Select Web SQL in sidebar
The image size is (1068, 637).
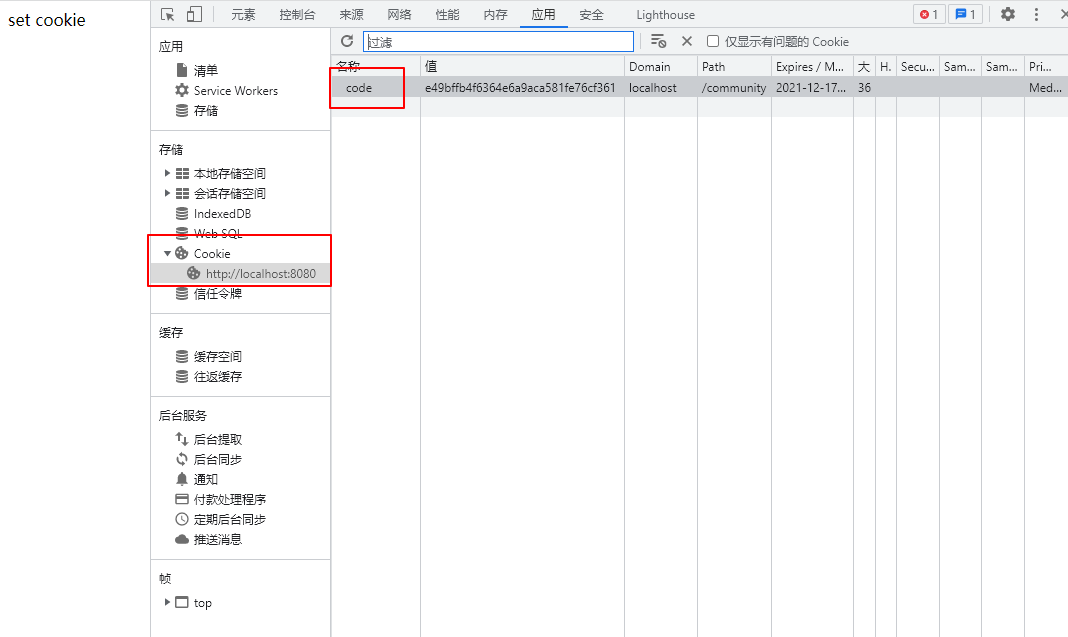click(x=218, y=233)
